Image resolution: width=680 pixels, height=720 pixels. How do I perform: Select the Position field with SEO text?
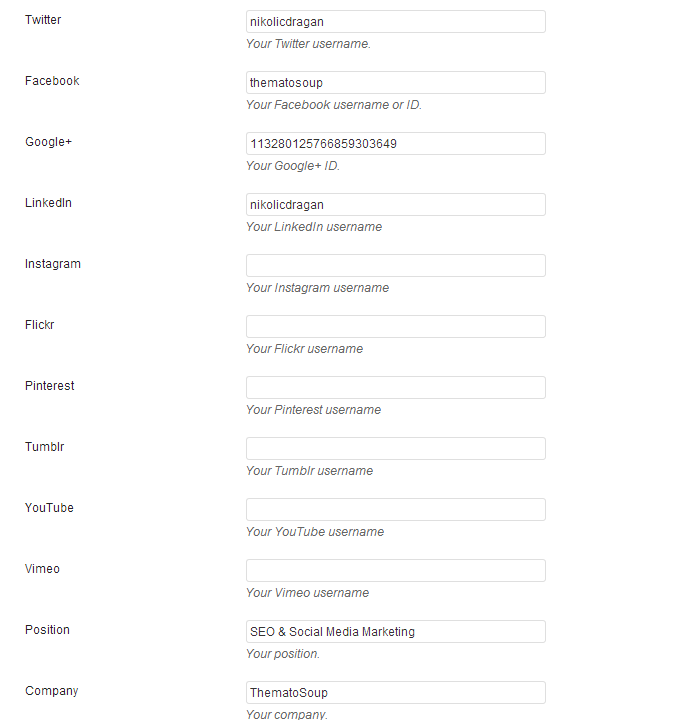pos(395,632)
